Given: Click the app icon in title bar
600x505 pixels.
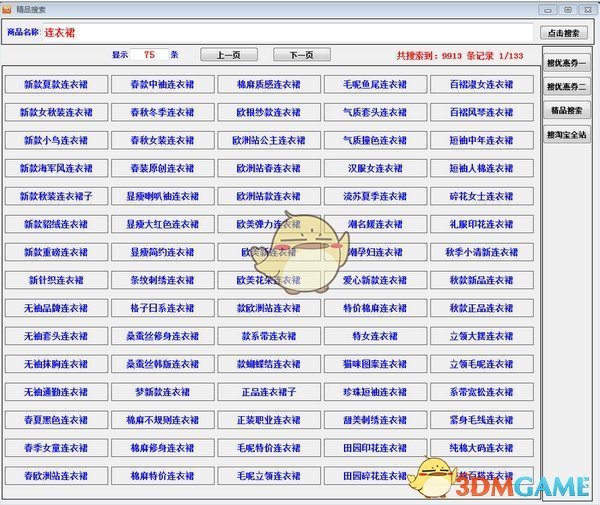Looking at the screenshot, I should [7, 9].
